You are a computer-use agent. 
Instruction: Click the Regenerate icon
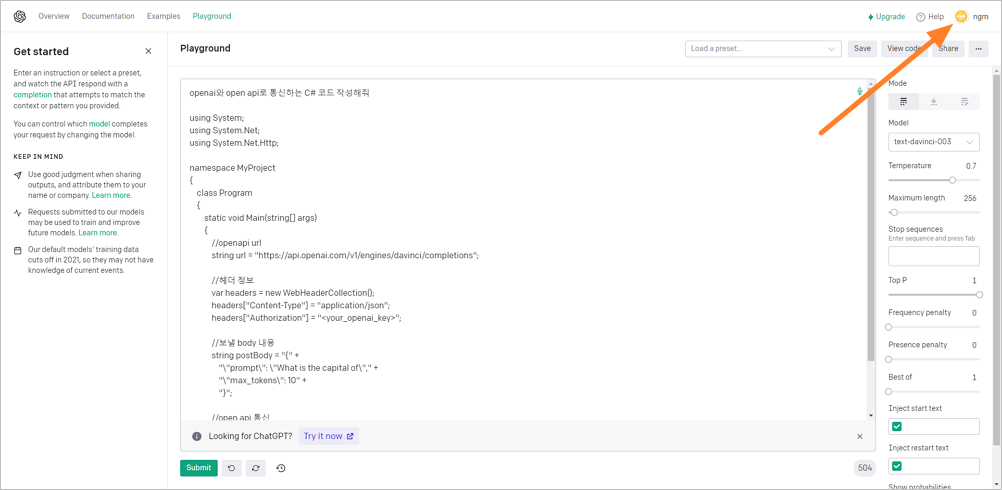click(x=255, y=468)
